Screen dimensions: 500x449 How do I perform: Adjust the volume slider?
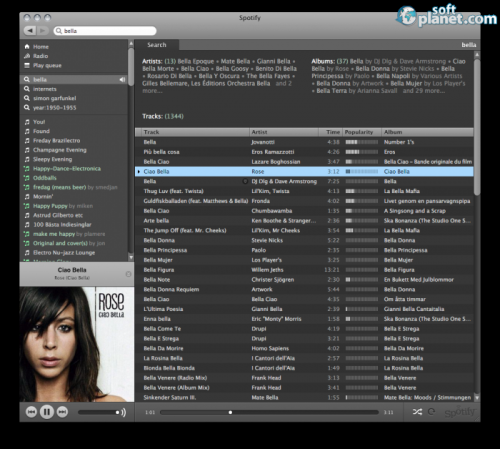[x=99, y=412]
